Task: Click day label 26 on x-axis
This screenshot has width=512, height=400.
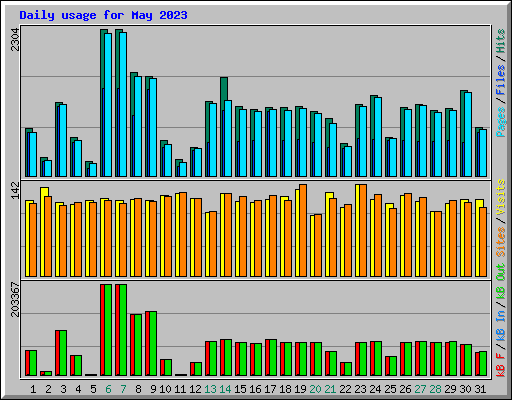Action: [405, 389]
